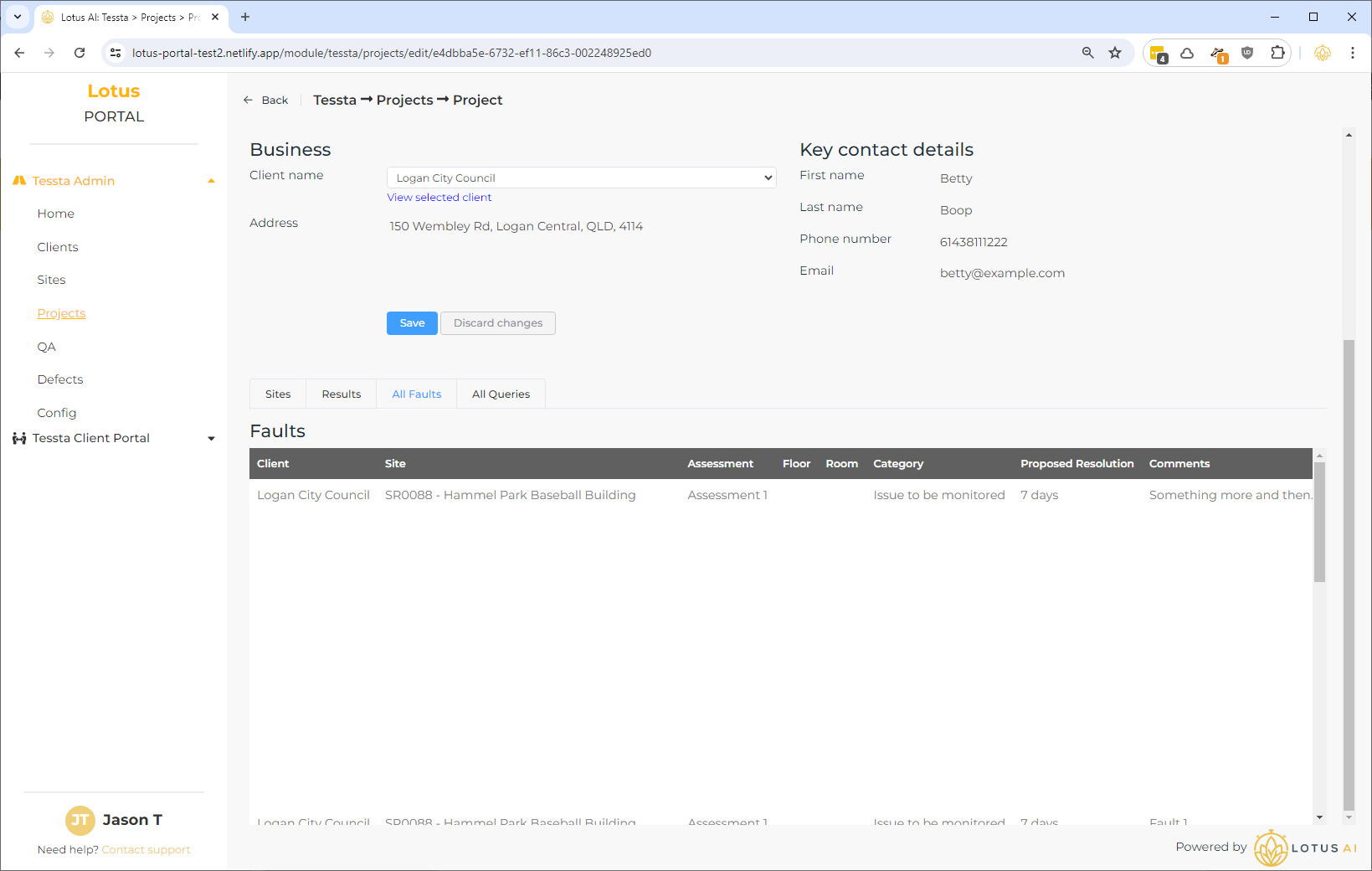Collapse the Tessta Admin section
This screenshot has height=871, width=1372.
[211, 181]
